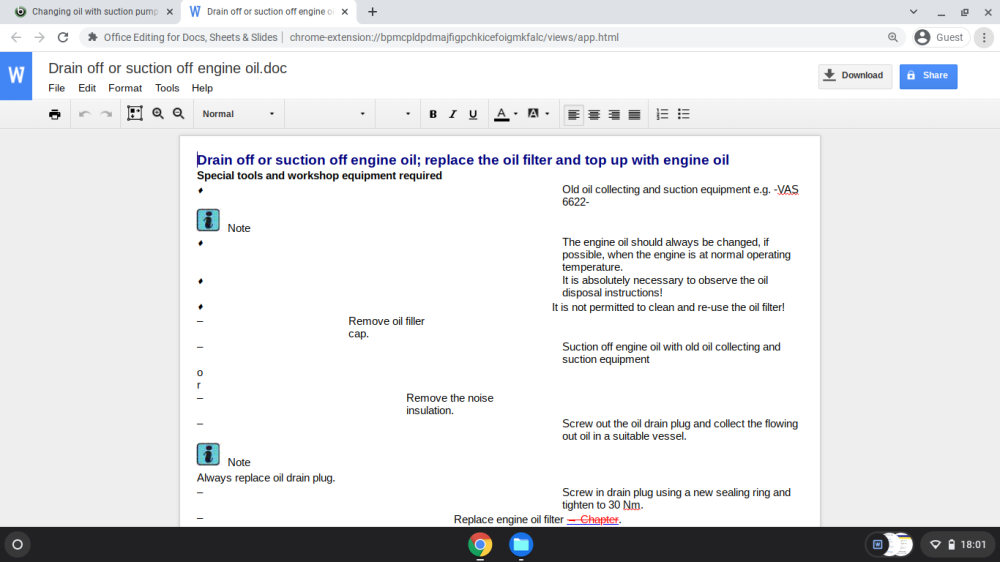This screenshot has width=1000, height=562.
Task: Open the Guest profile menu
Action: [939, 37]
